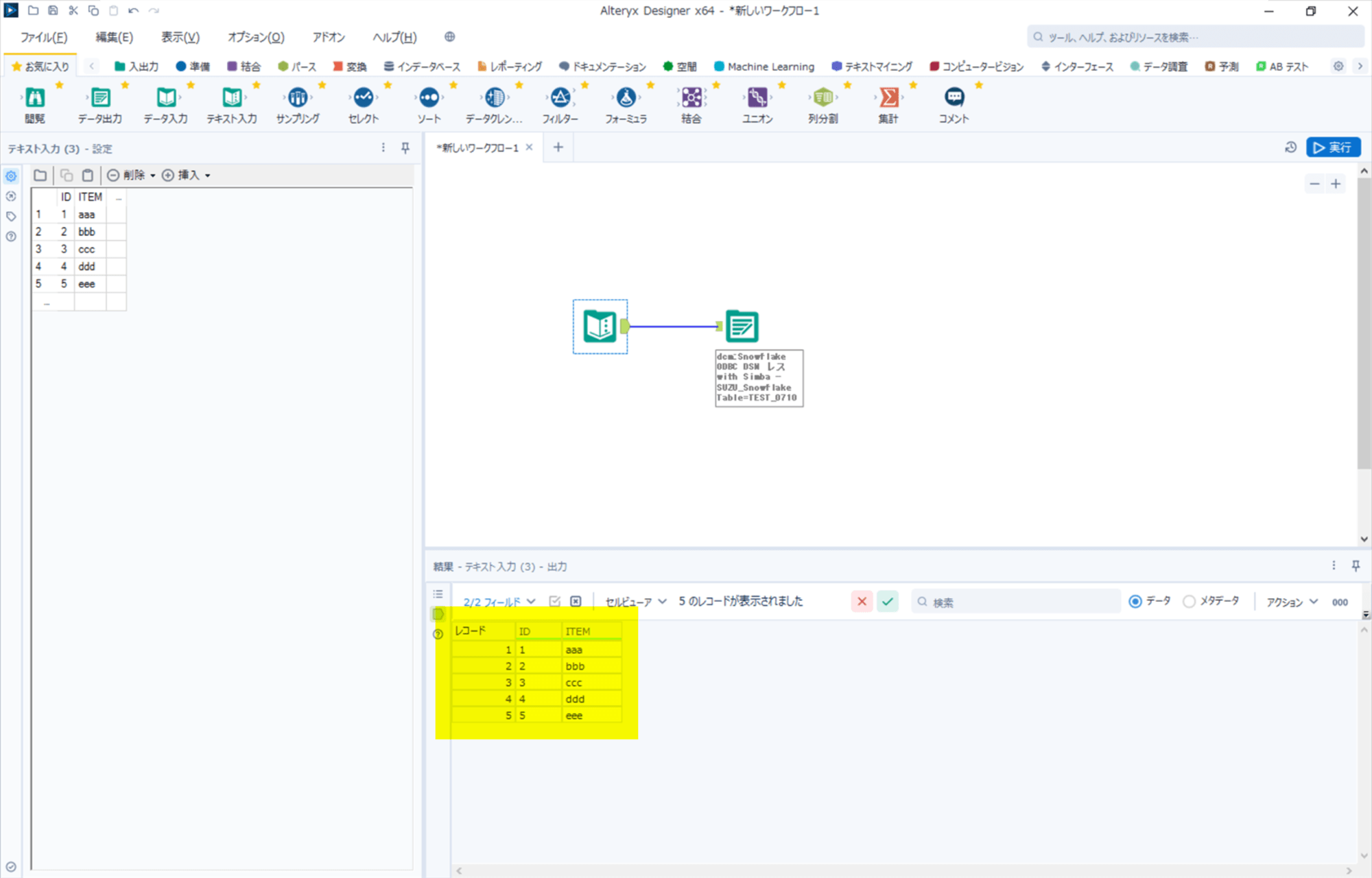Select the ソート tool
The height and width of the screenshot is (878, 1372).
429,97
